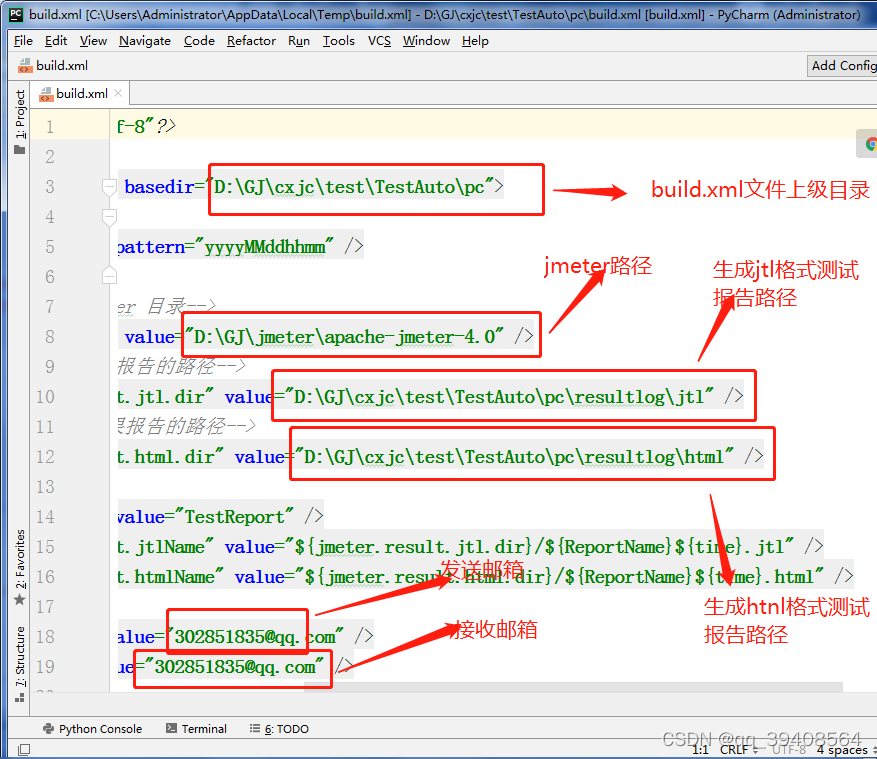This screenshot has width=877, height=759.
Task: Click email value on line 19
Action: 235,667
